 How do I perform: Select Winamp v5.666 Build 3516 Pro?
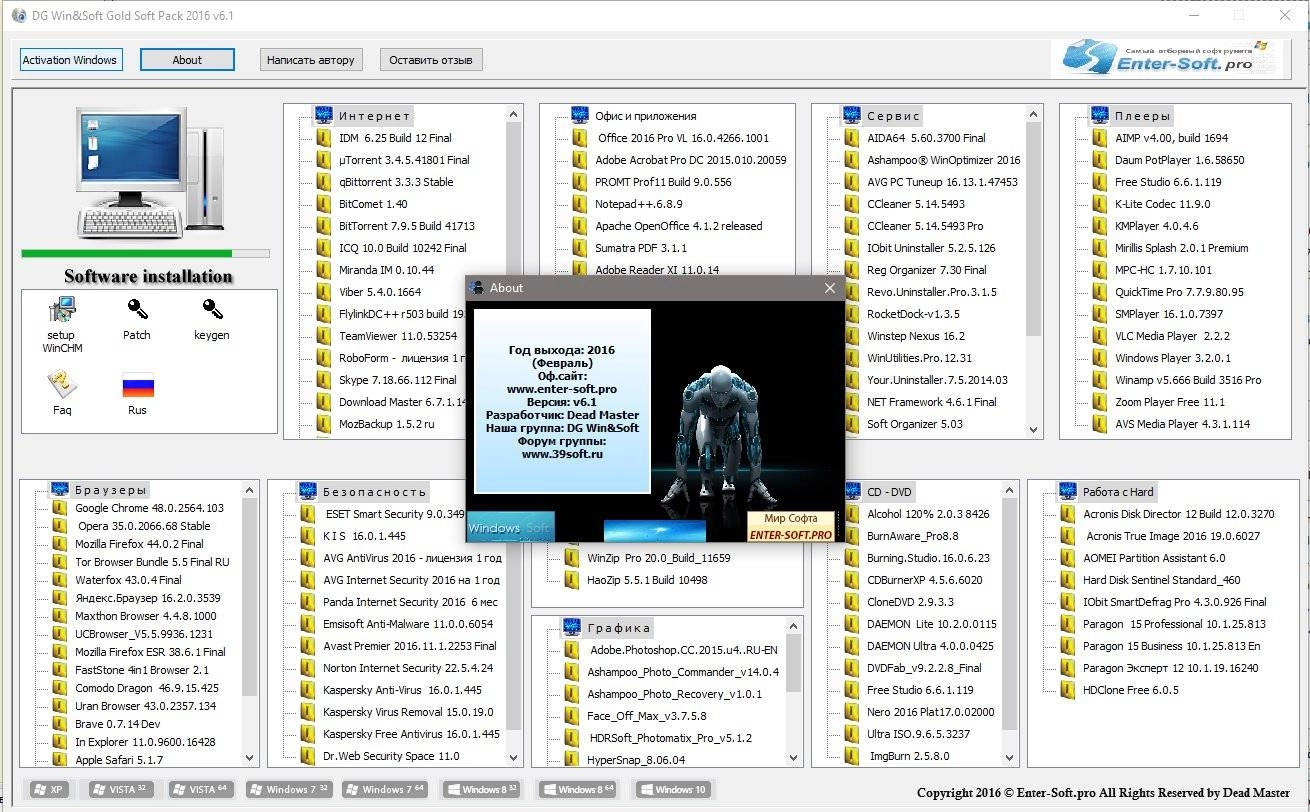[1188, 380]
